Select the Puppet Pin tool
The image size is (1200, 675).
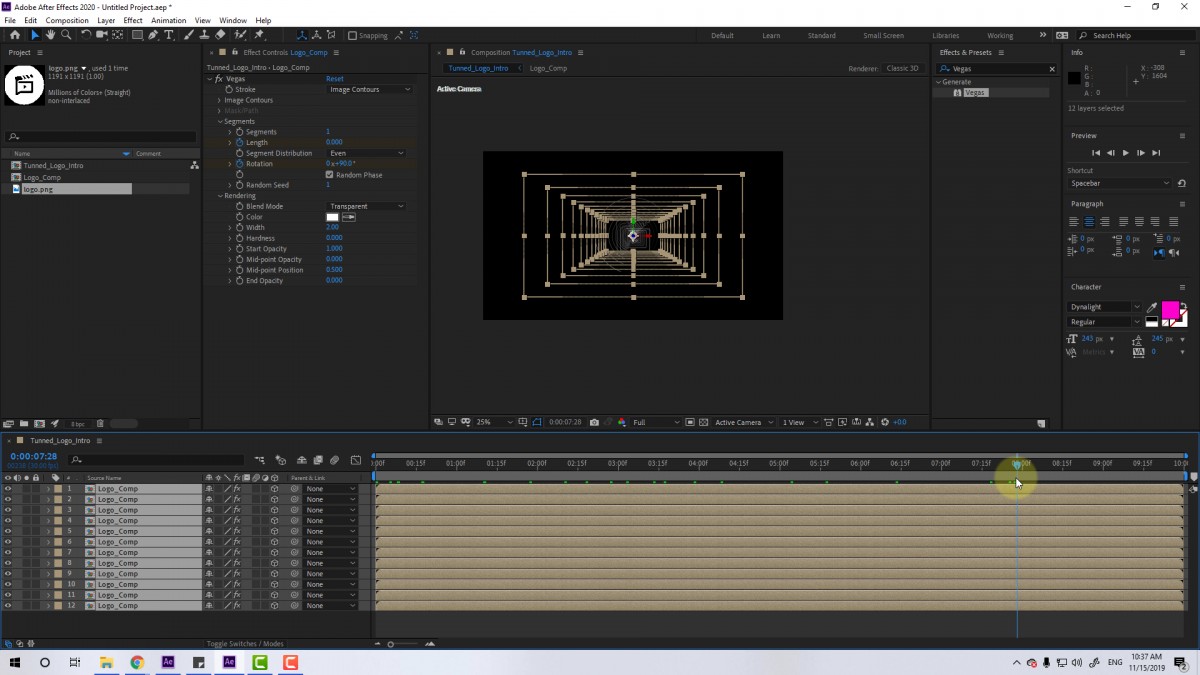(x=259, y=35)
